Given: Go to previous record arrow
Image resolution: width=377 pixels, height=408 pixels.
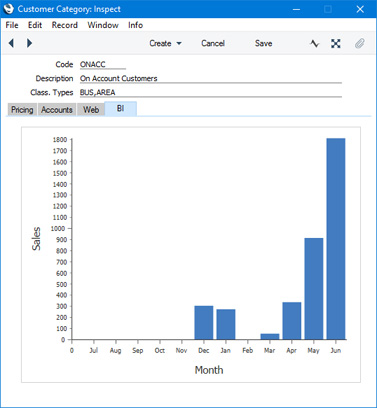Looking at the screenshot, I should [11, 43].
